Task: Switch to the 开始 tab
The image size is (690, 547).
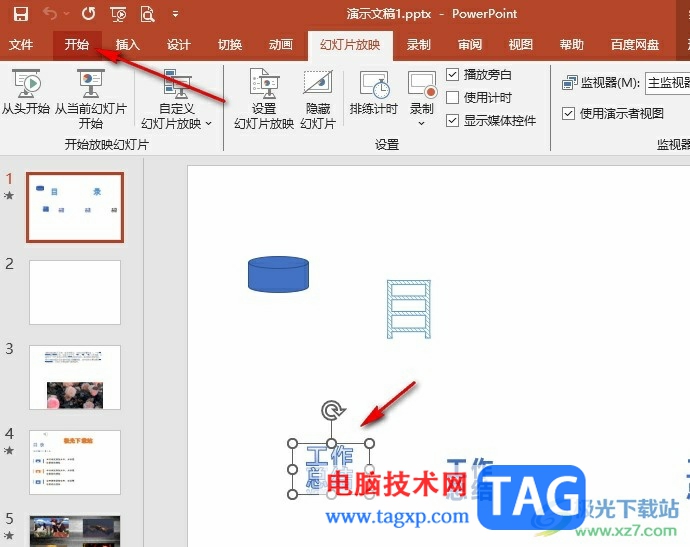Action: (77, 44)
